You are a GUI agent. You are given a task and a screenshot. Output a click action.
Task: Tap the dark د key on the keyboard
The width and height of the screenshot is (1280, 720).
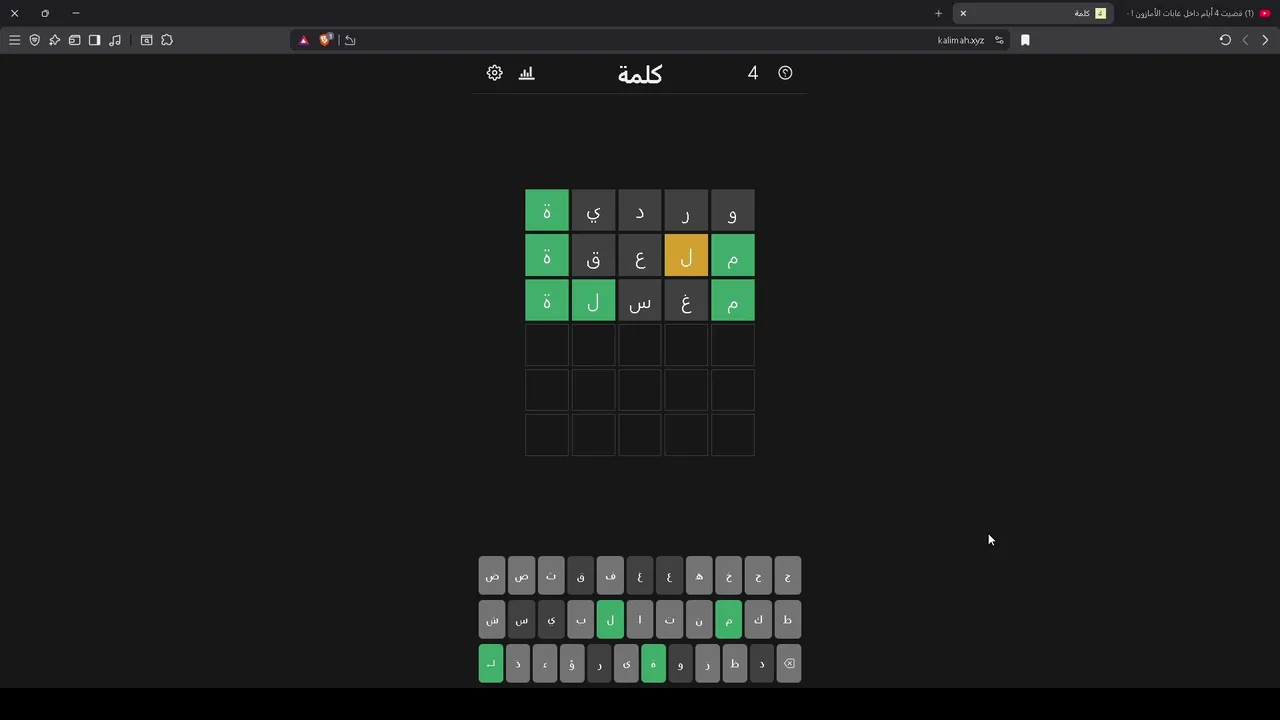pos(762,663)
